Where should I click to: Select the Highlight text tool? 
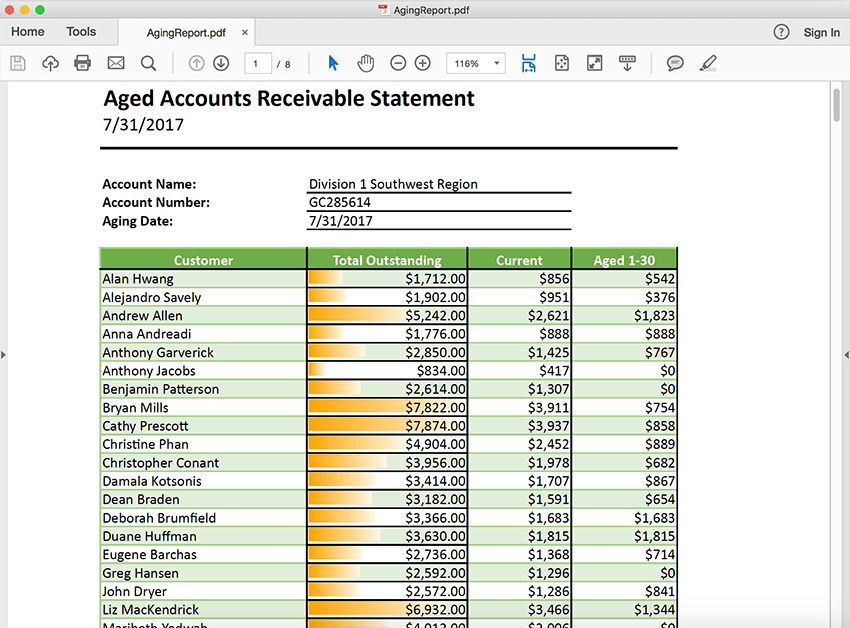pos(708,62)
